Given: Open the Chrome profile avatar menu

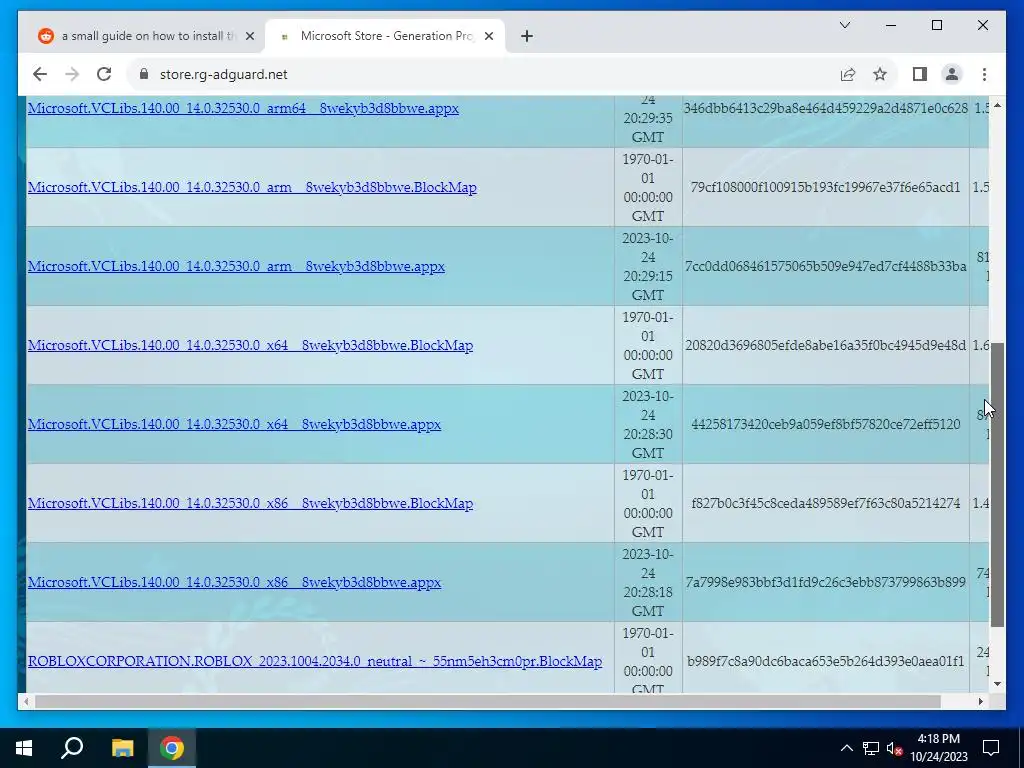Looking at the screenshot, I should pos(952,74).
